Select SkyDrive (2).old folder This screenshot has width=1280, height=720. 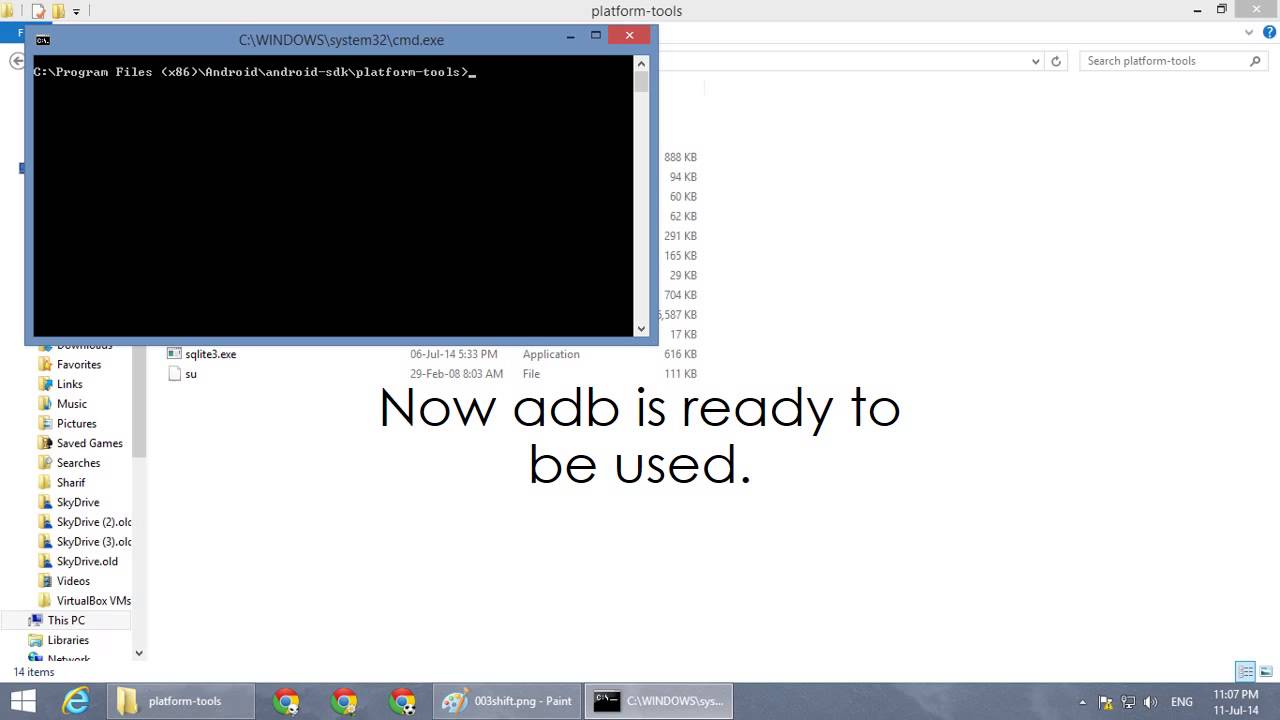pyautogui.click(x=94, y=522)
